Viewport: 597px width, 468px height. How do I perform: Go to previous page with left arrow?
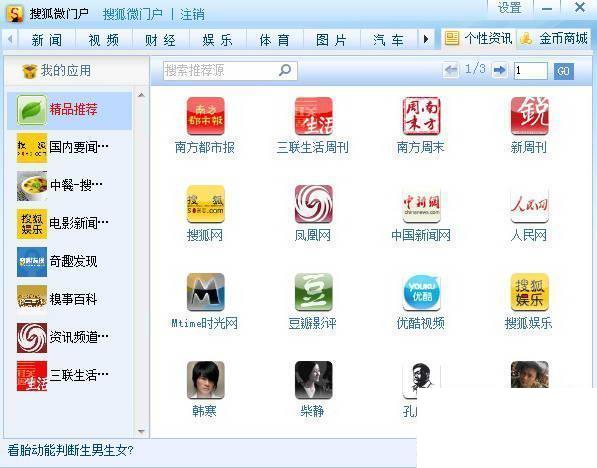point(451,70)
